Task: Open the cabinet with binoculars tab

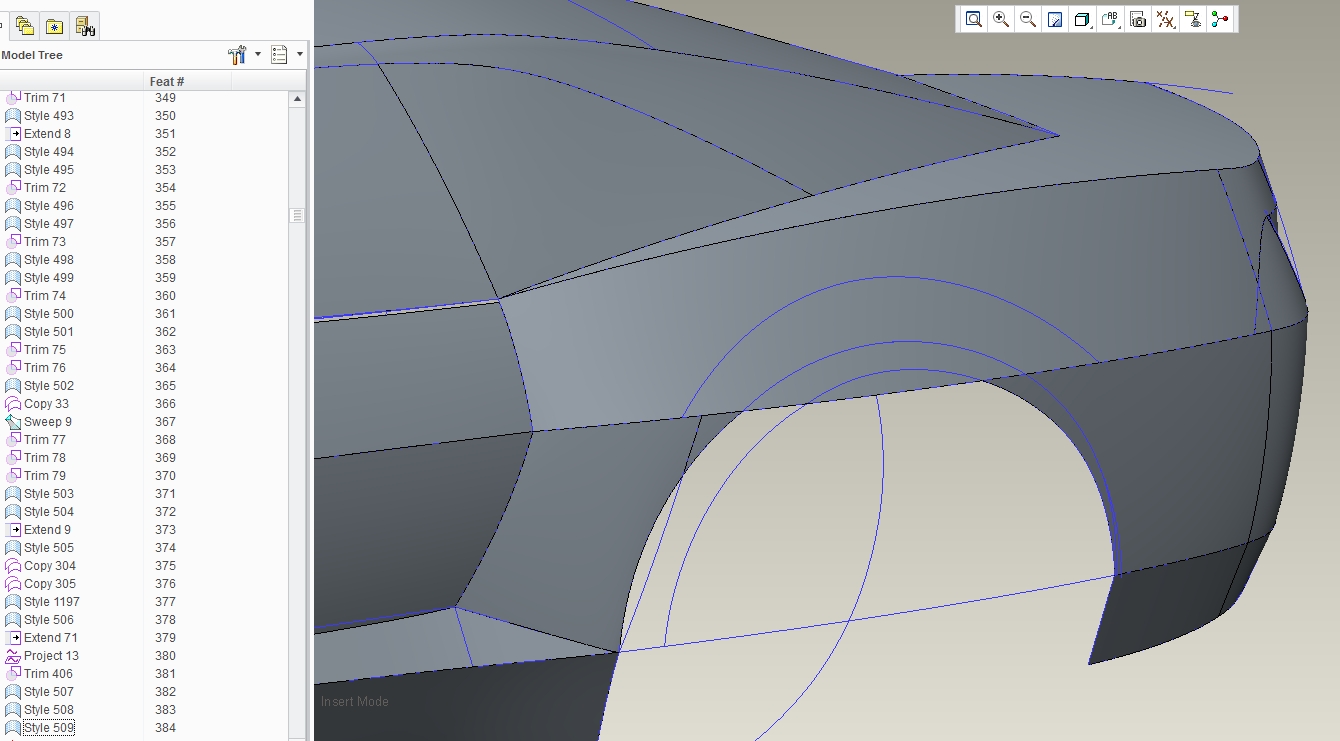Action: pos(85,27)
